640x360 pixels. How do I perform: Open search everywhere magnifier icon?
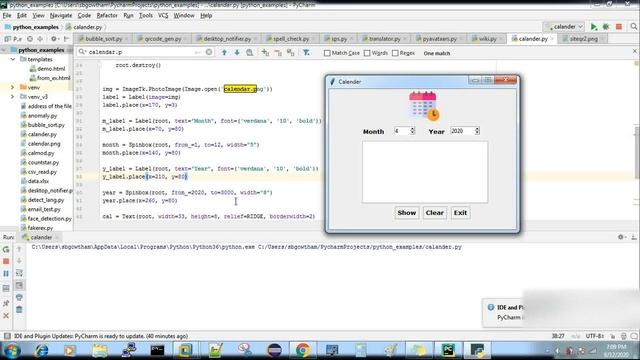click(634, 27)
